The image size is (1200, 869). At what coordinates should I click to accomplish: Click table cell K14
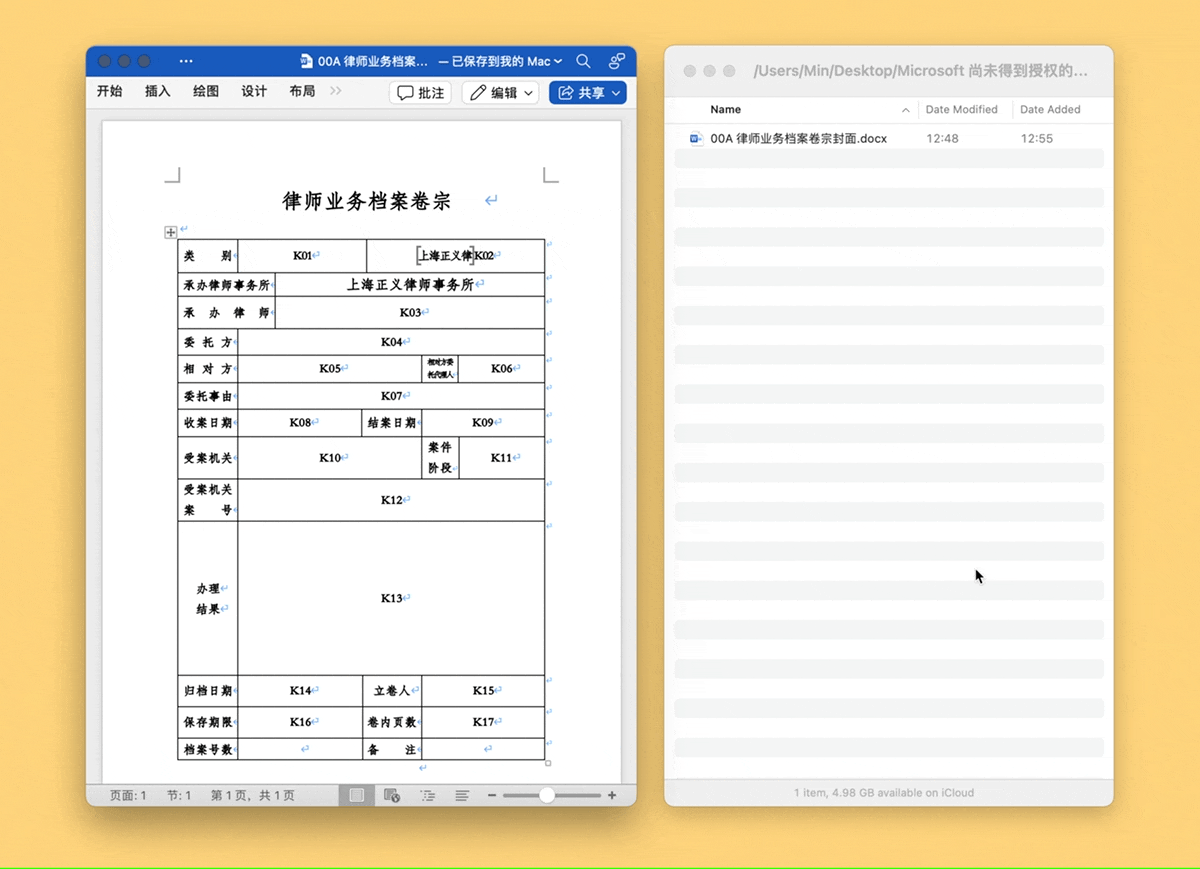pos(300,690)
